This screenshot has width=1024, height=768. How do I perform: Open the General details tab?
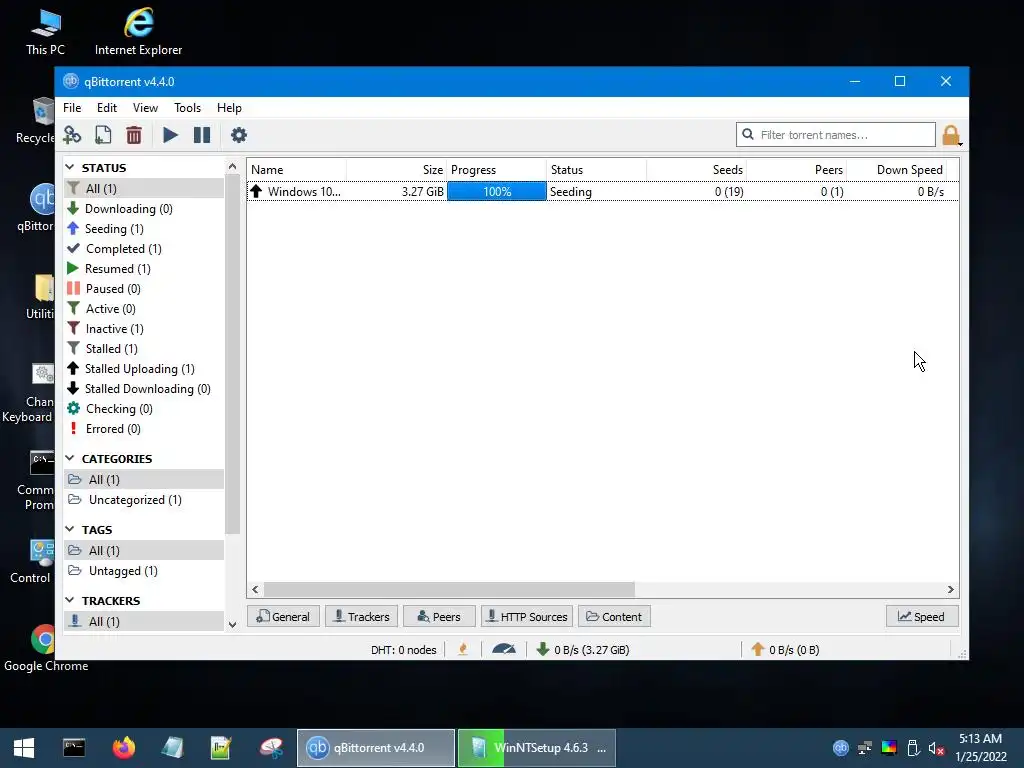point(283,616)
